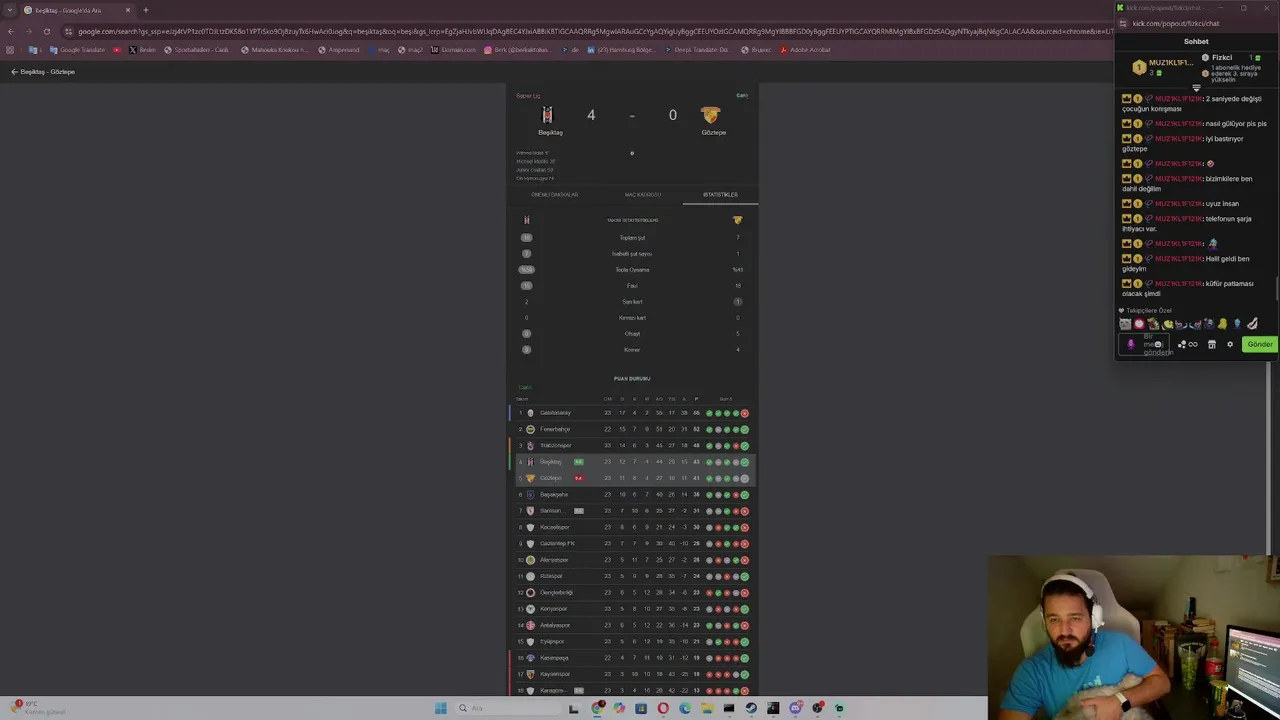Open Task View from the taskbar
Image resolution: width=1280 pixels, height=720 pixels.
click(573, 709)
